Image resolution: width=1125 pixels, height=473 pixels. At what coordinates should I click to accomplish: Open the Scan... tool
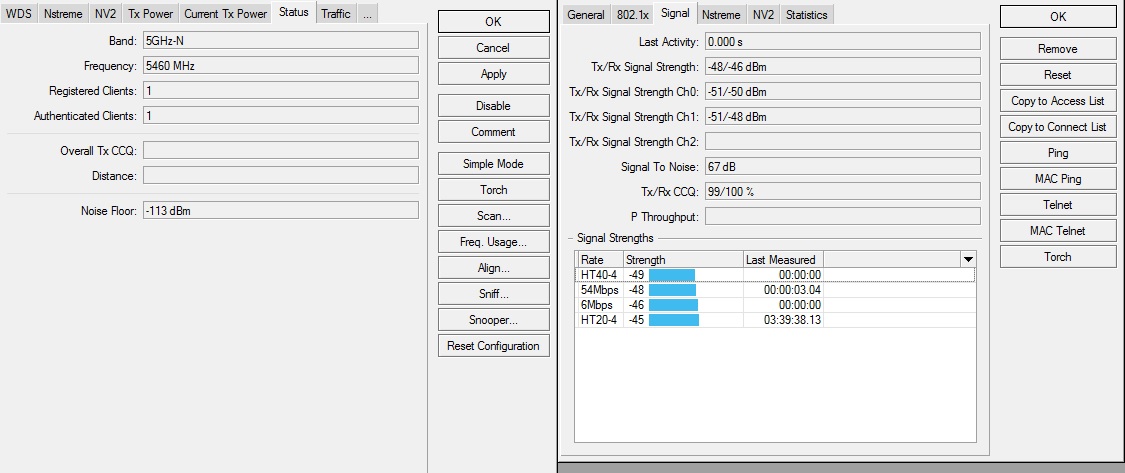[x=494, y=216]
